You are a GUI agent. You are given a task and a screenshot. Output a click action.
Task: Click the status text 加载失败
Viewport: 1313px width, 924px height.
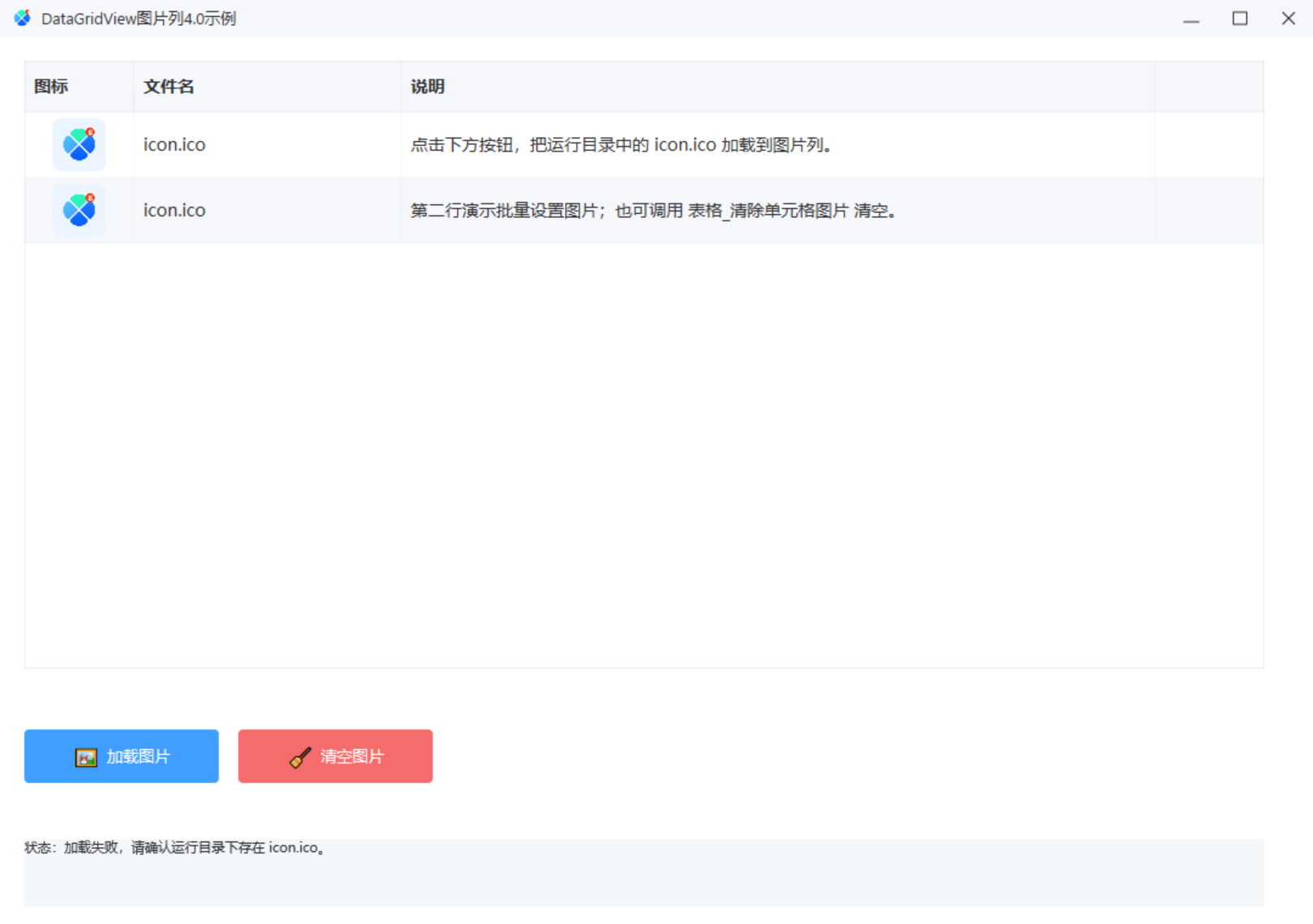pos(92,848)
